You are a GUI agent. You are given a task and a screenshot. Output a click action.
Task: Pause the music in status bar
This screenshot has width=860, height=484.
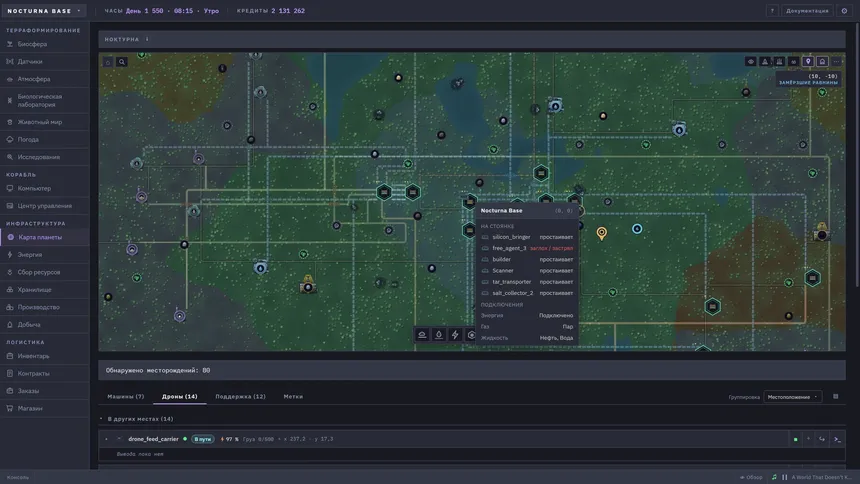784,477
